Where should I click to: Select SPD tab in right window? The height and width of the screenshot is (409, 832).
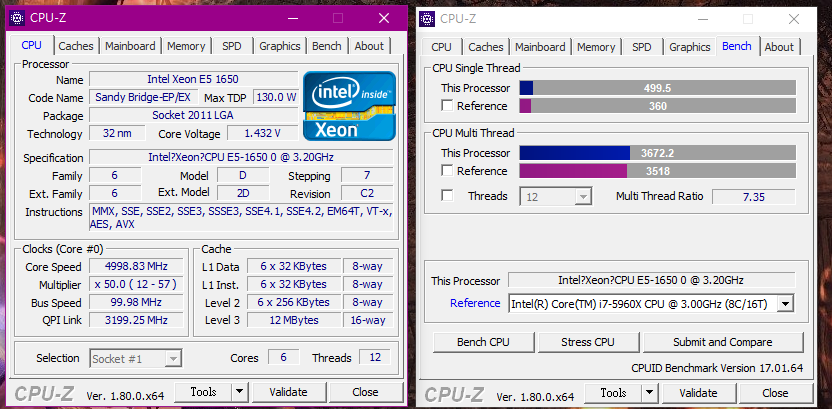tap(641, 47)
